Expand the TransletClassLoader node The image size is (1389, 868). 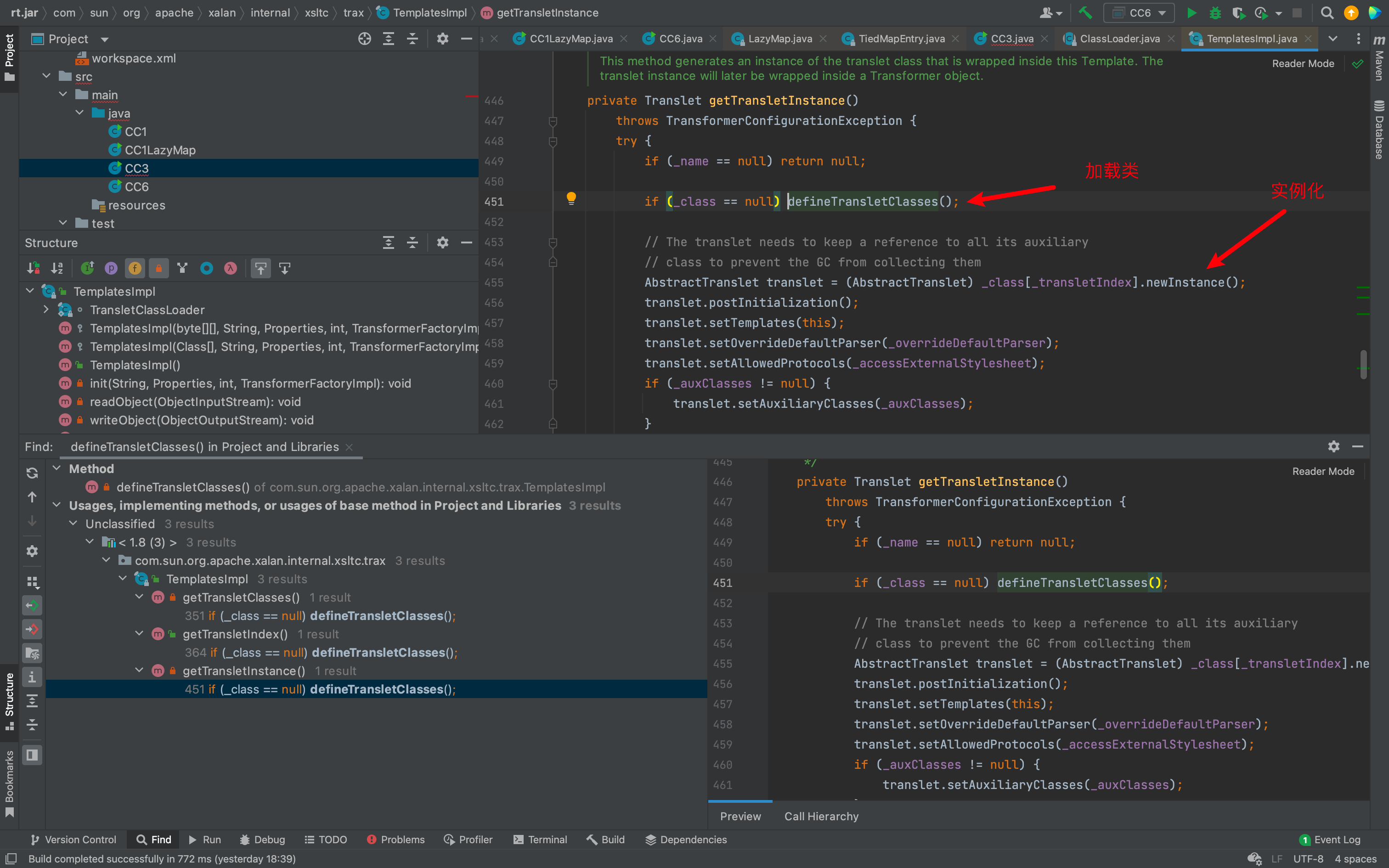(x=46, y=310)
